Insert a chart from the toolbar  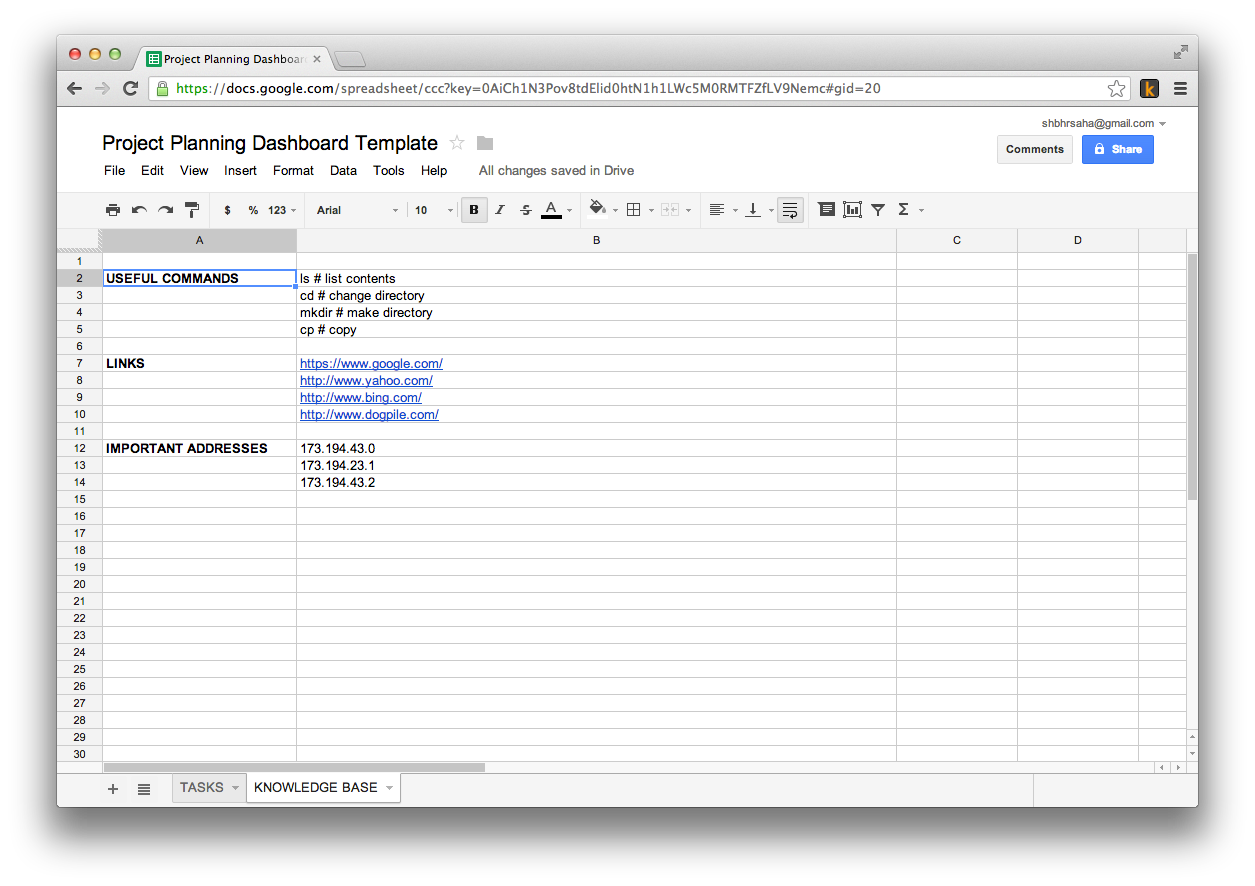coord(852,210)
